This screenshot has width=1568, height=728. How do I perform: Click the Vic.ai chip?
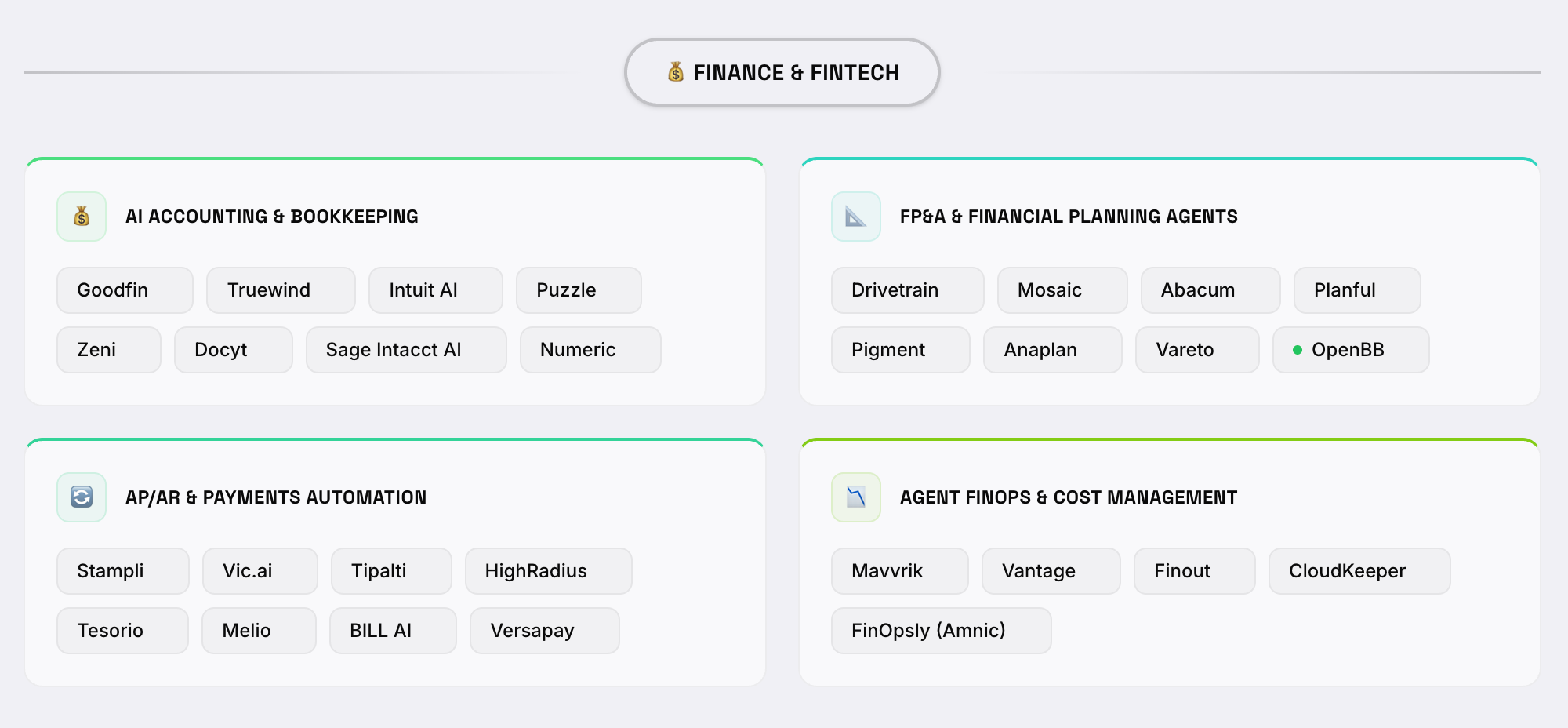click(260, 571)
